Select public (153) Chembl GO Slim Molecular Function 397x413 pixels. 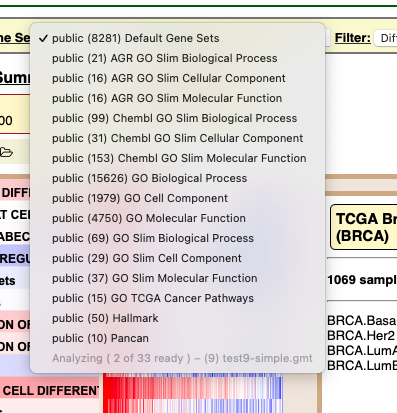177,158
